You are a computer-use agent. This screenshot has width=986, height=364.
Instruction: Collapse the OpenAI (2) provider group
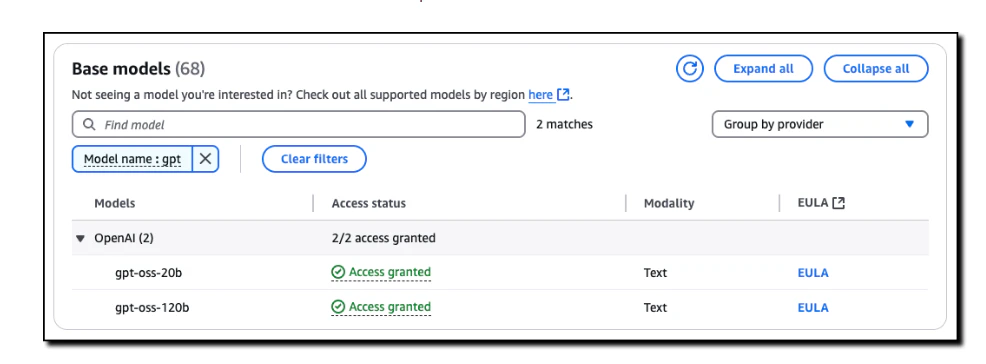(x=80, y=238)
